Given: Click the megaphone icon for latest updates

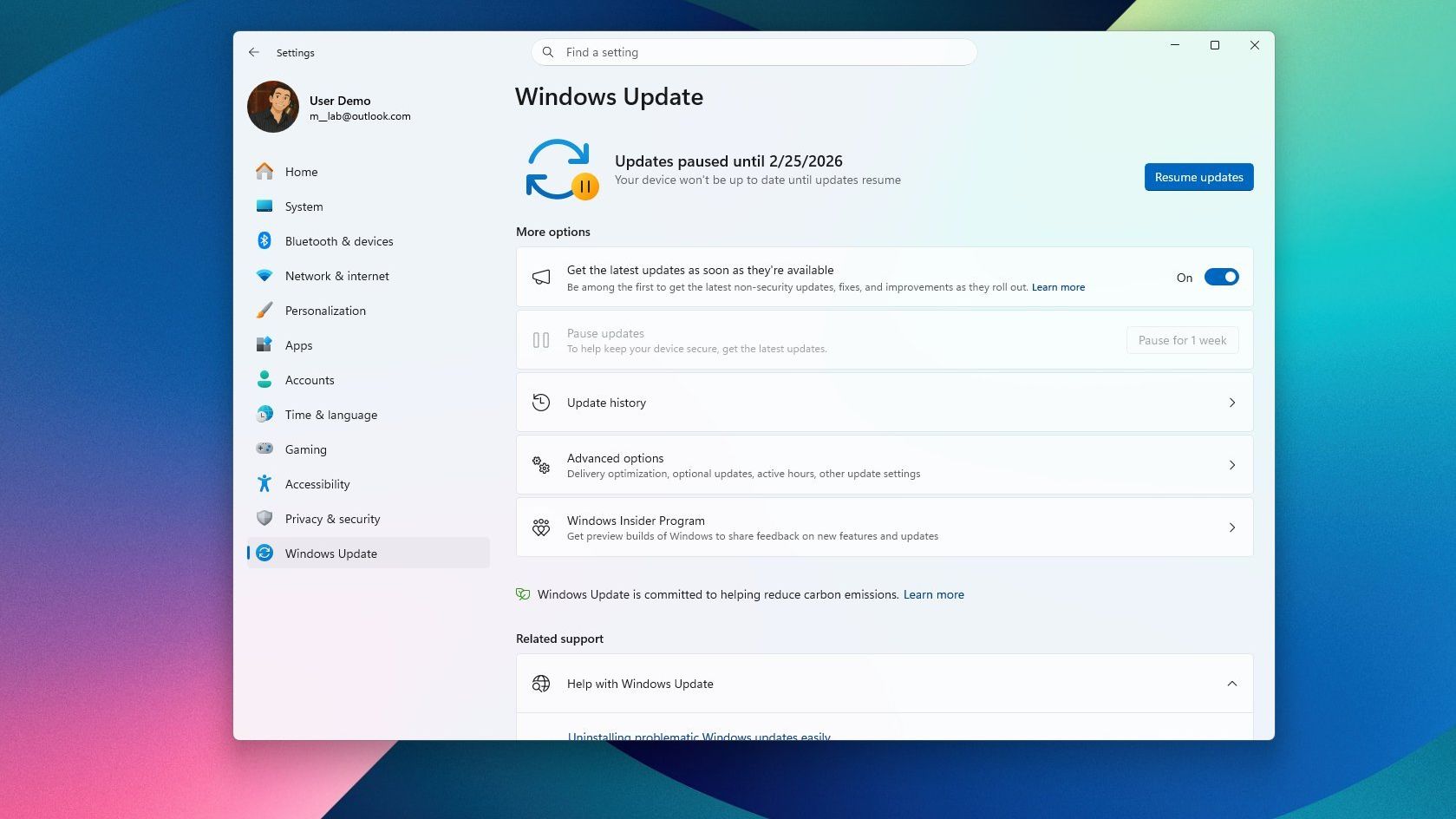Looking at the screenshot, I should (541, 278).
